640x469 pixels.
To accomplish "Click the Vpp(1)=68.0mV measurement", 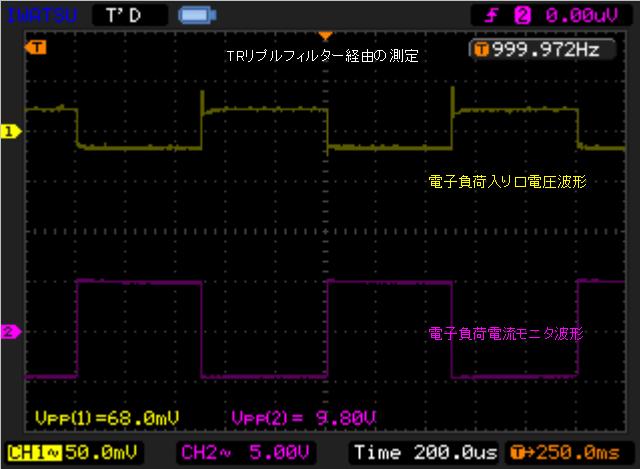I will [107, 418].
